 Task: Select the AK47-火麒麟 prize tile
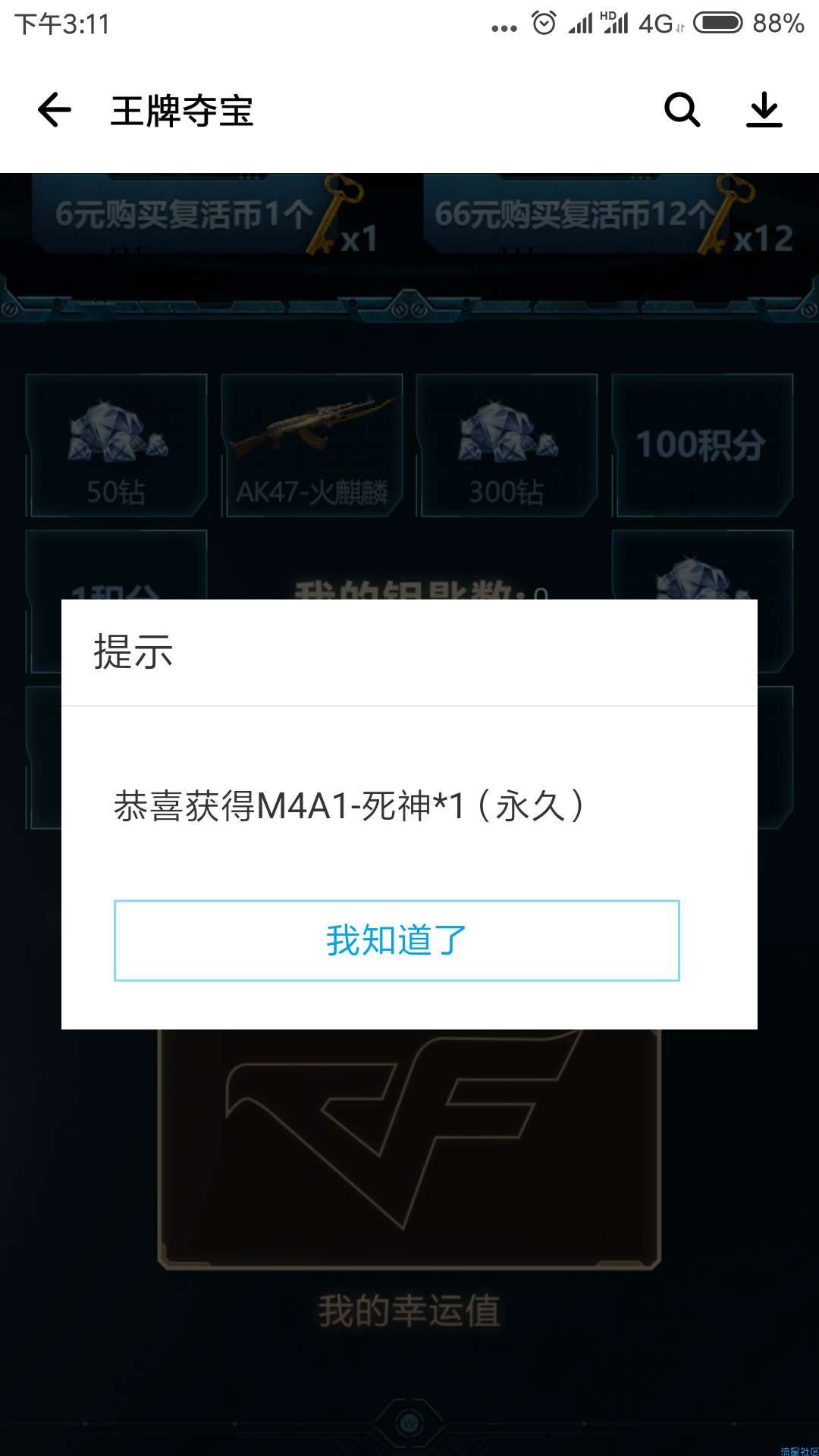(312, 446)
